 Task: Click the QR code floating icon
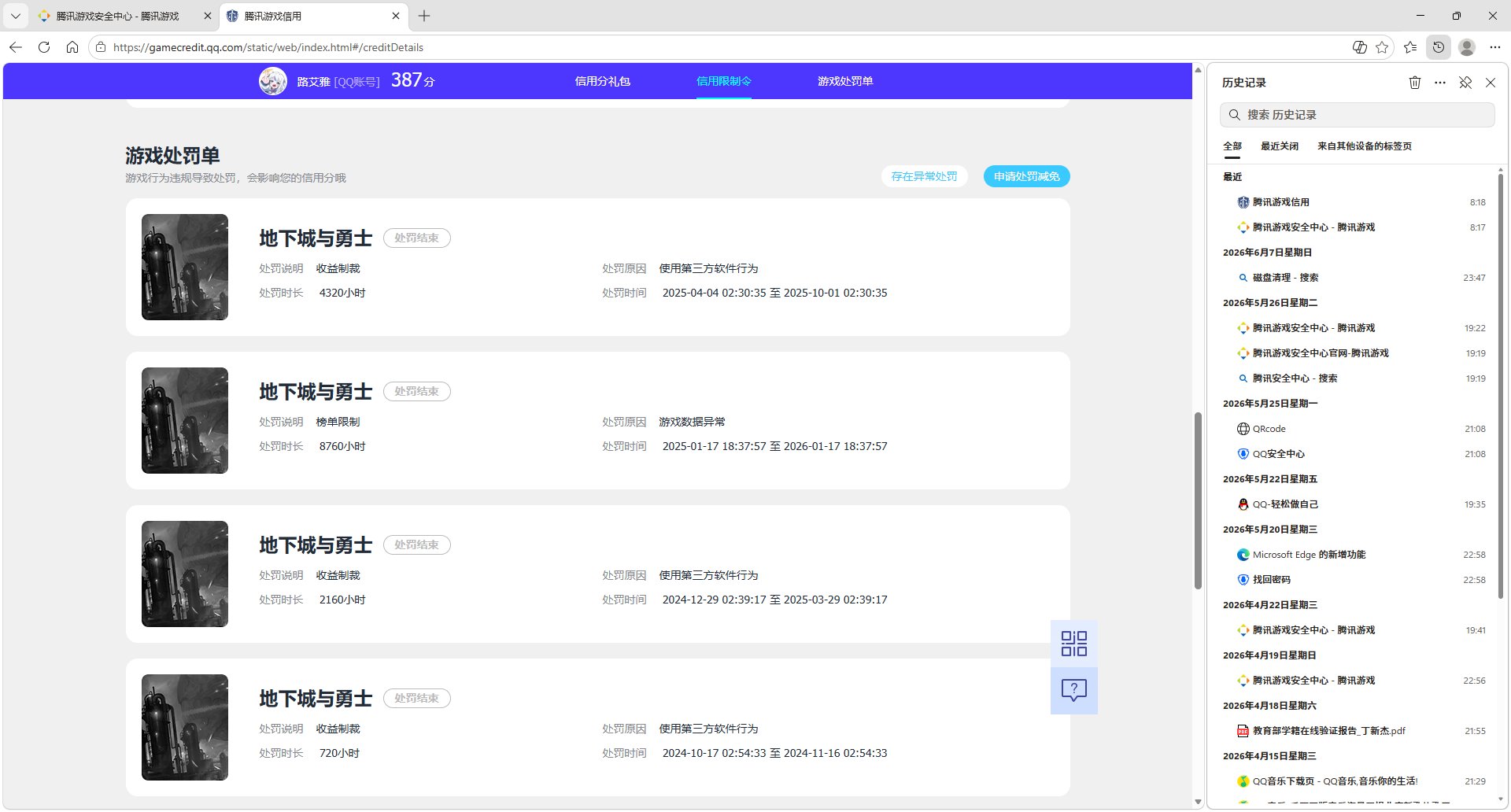(x=1074, y=644)
